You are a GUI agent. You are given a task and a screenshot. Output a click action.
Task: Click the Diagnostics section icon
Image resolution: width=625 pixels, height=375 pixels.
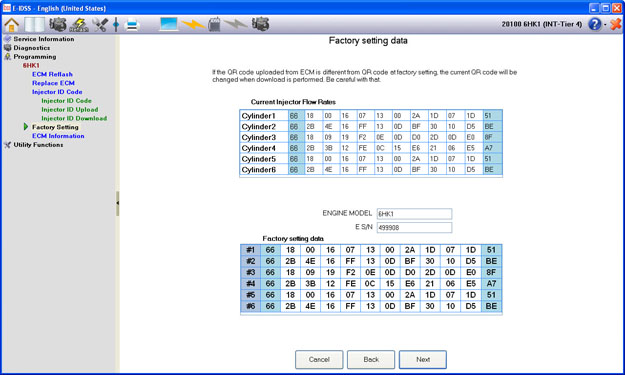[x=7, y=47]
